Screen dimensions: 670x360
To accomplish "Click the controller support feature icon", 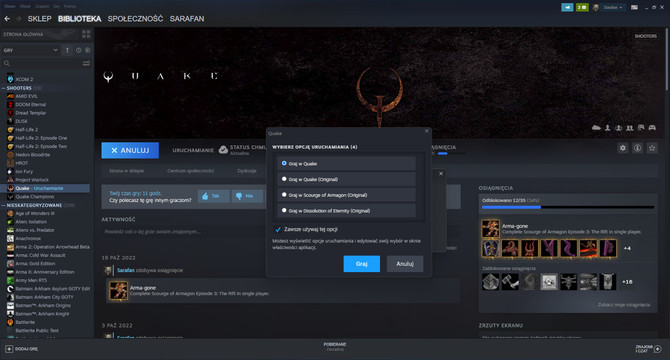I will (x=652, y=128).
